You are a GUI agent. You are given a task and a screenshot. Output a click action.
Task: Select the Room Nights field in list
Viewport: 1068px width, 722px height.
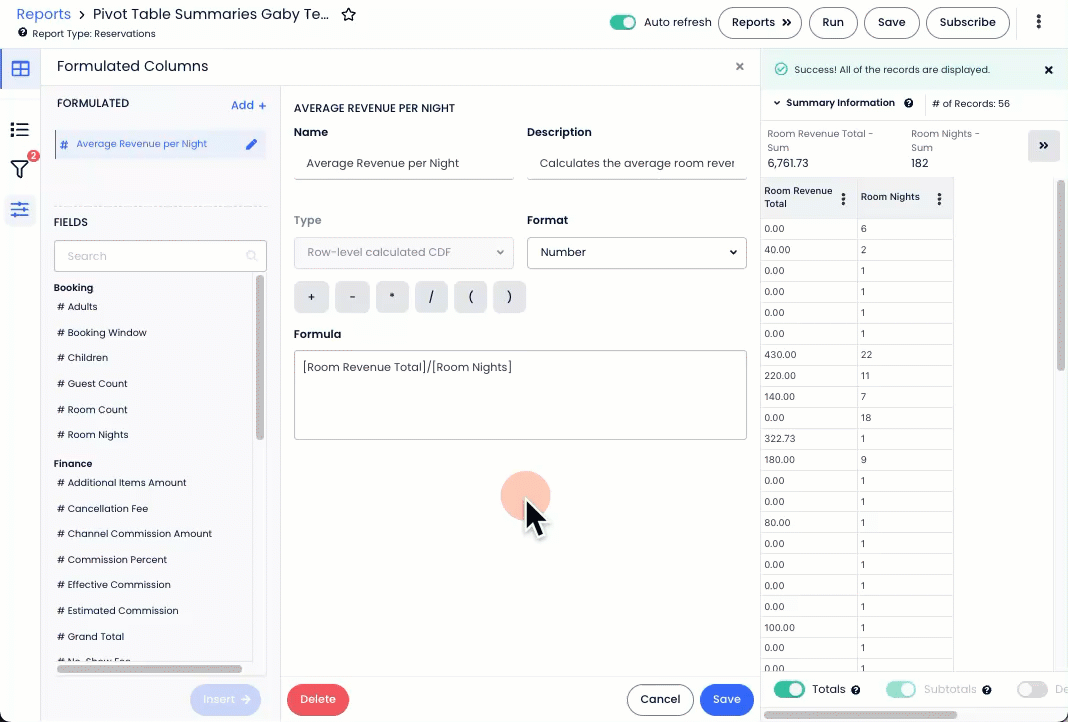pyautogui.click(x=93, y=435)
